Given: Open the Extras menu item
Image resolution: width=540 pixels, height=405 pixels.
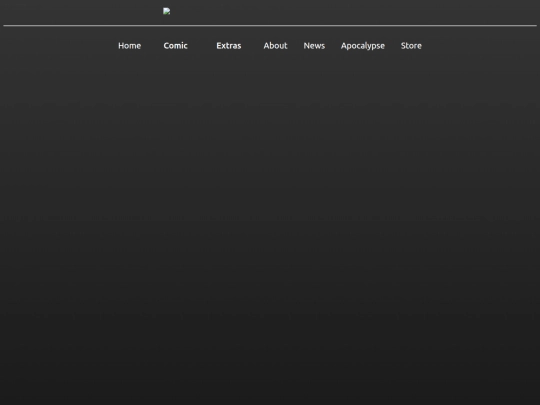Looking at the screenshot, I should coord(229,46).
